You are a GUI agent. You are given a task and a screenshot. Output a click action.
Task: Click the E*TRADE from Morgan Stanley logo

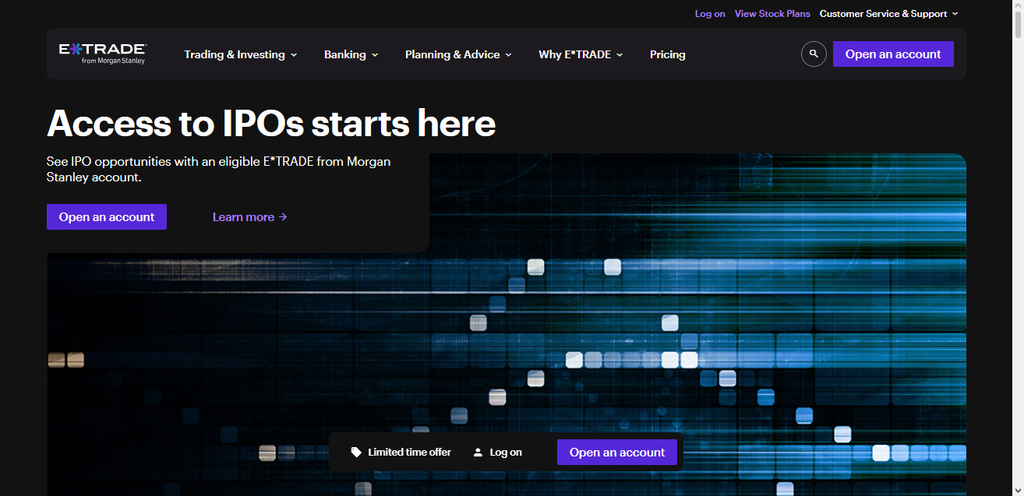103,54
